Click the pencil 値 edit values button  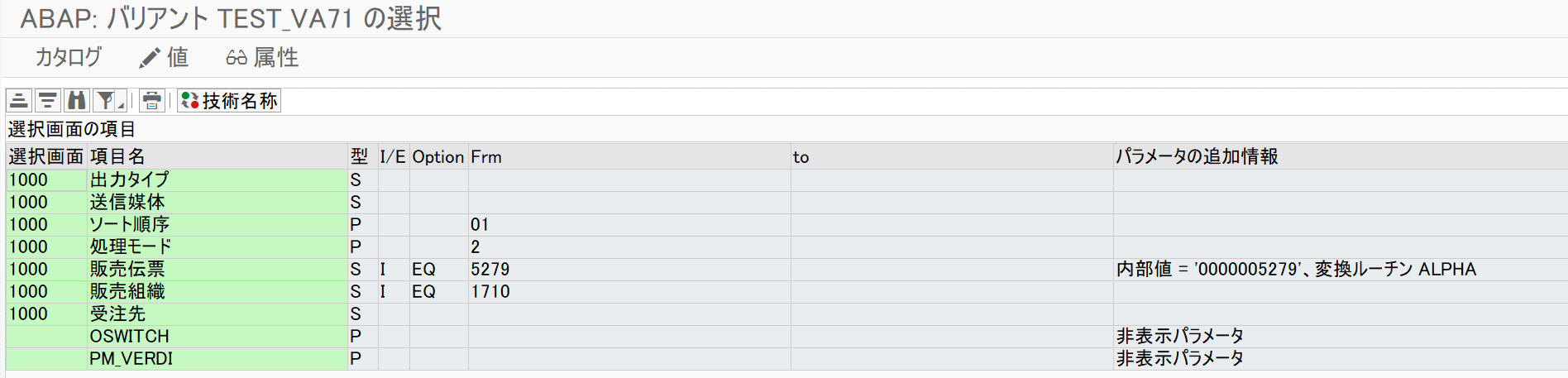pyautogui.click(x=164, y=57)
